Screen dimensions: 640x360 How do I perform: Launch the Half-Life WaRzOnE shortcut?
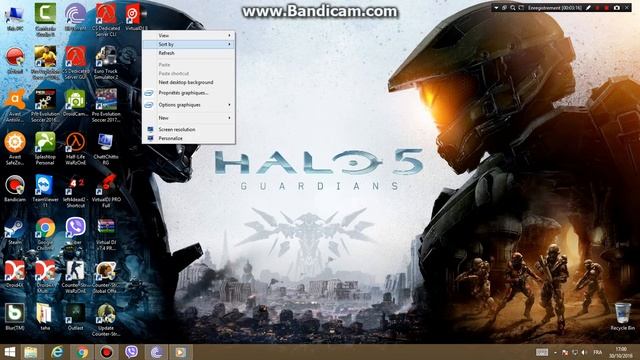pos(76,148)
